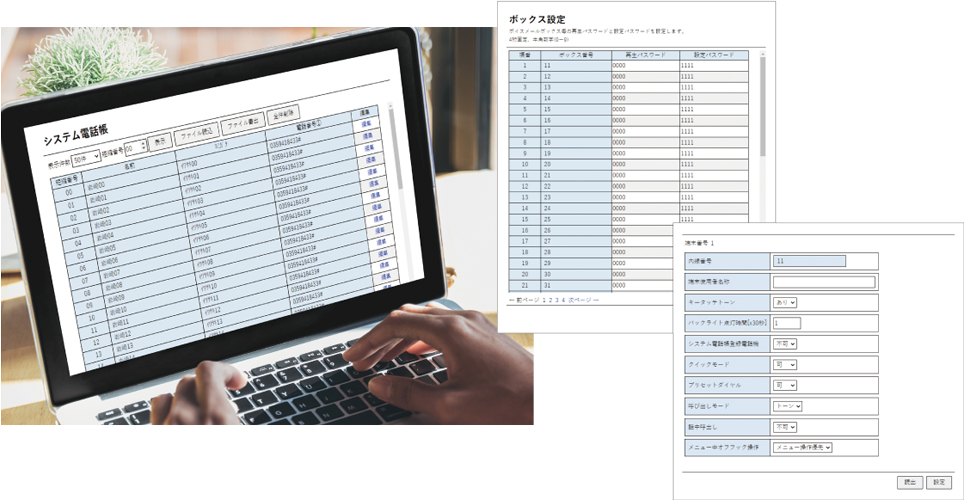Click the 内線番号 field with value 11

809,261
